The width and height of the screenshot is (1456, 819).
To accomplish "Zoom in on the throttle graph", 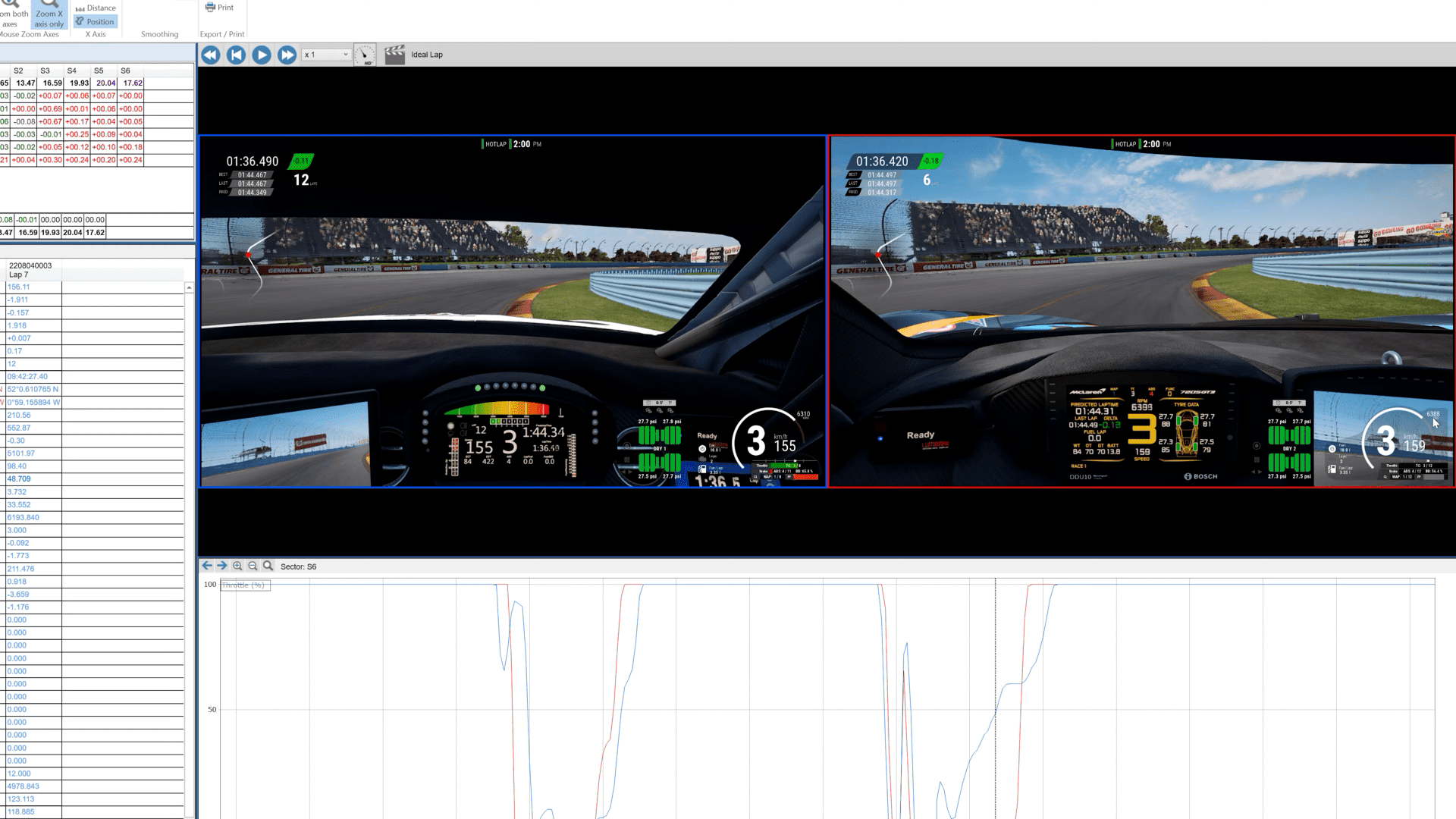I will [237, 566].
